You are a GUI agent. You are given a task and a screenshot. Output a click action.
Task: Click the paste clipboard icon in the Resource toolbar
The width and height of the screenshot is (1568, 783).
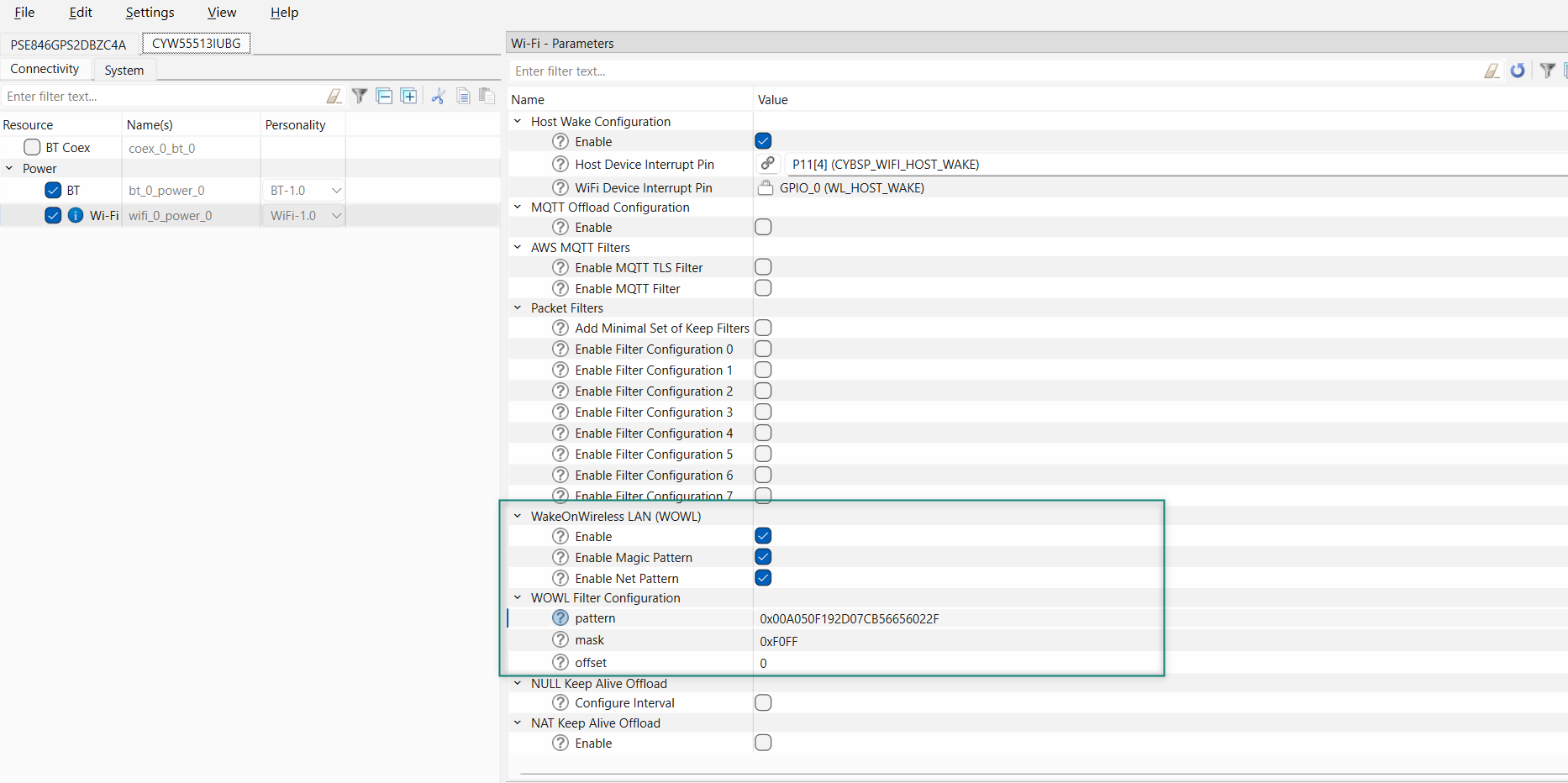point(487,96)
